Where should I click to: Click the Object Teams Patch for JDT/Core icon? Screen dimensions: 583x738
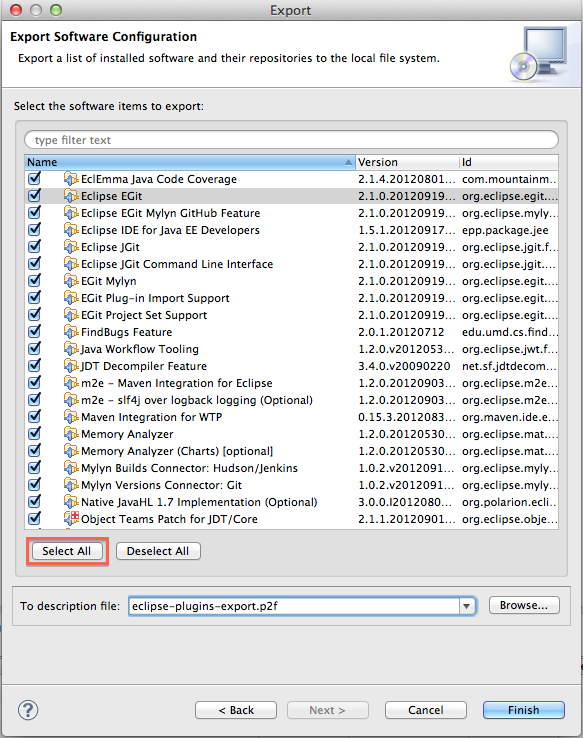pyautogui.click(x=71, y=518)
